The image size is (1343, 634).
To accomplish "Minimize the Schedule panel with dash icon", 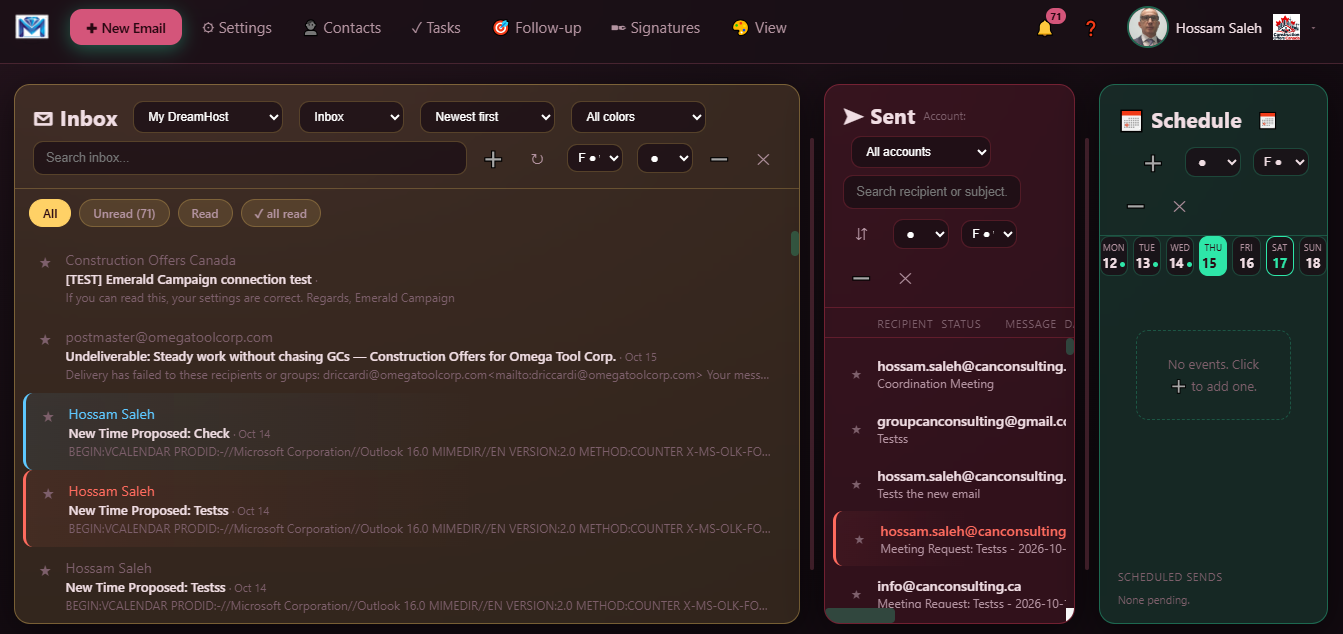I will [x=1135, y=207].
